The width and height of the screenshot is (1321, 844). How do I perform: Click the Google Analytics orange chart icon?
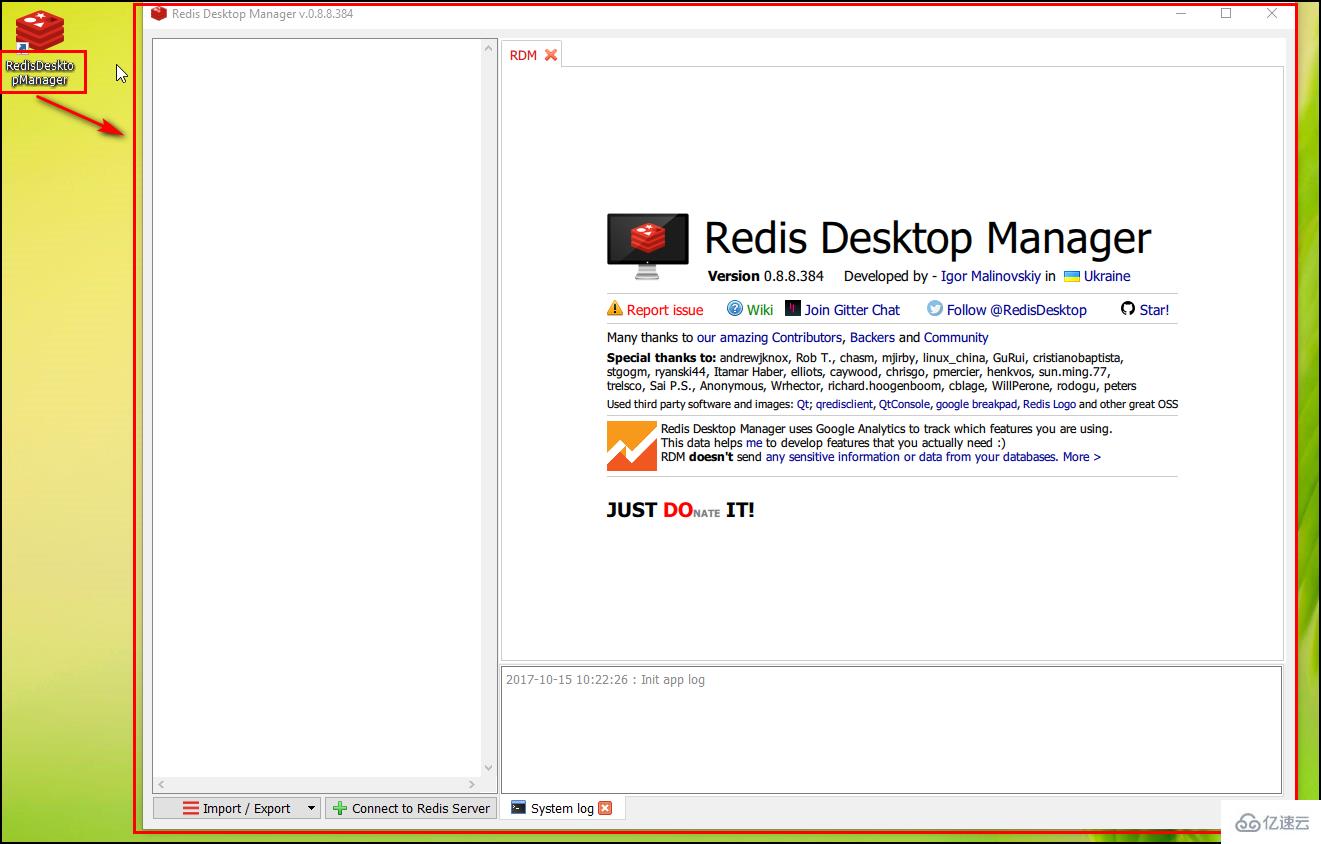[x=632, y=446]
